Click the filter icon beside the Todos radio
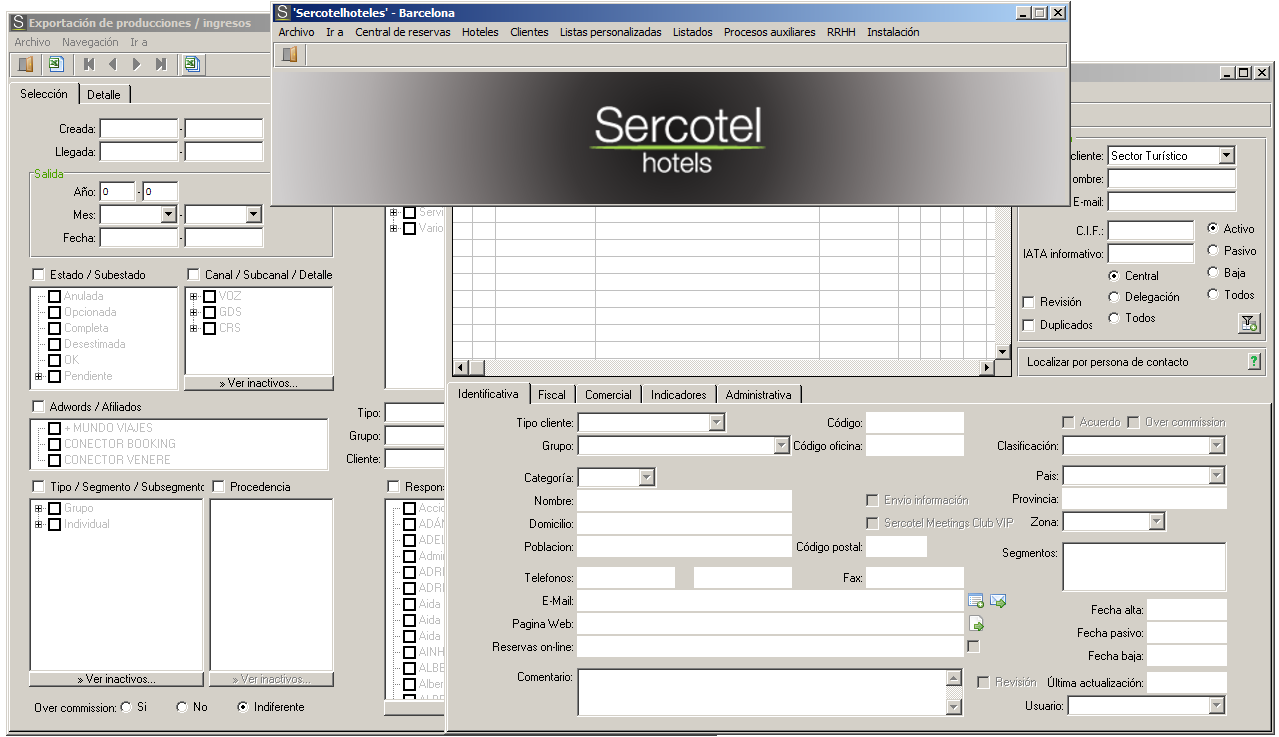1279x737 pixels. point(1249,323)
